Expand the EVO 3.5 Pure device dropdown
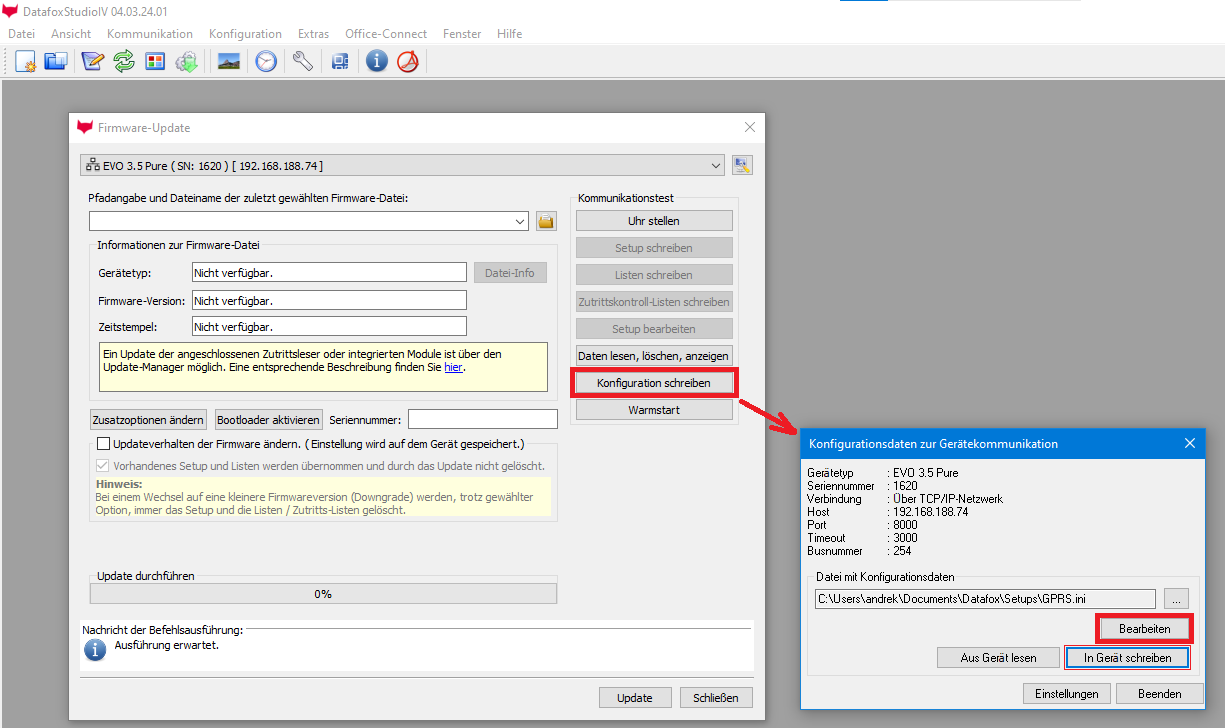 716,166
